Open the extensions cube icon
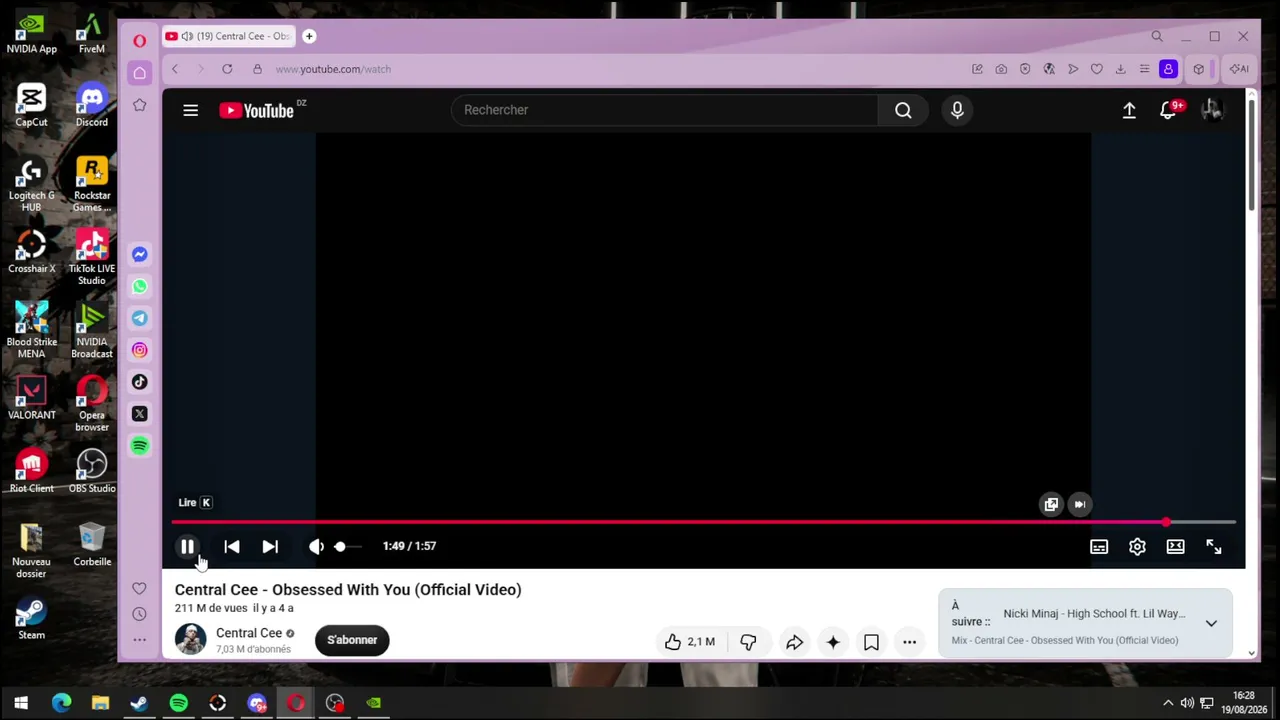The width and height of the screenshot is (1280, 720). pyautogui.click(x=1198, y=69)
